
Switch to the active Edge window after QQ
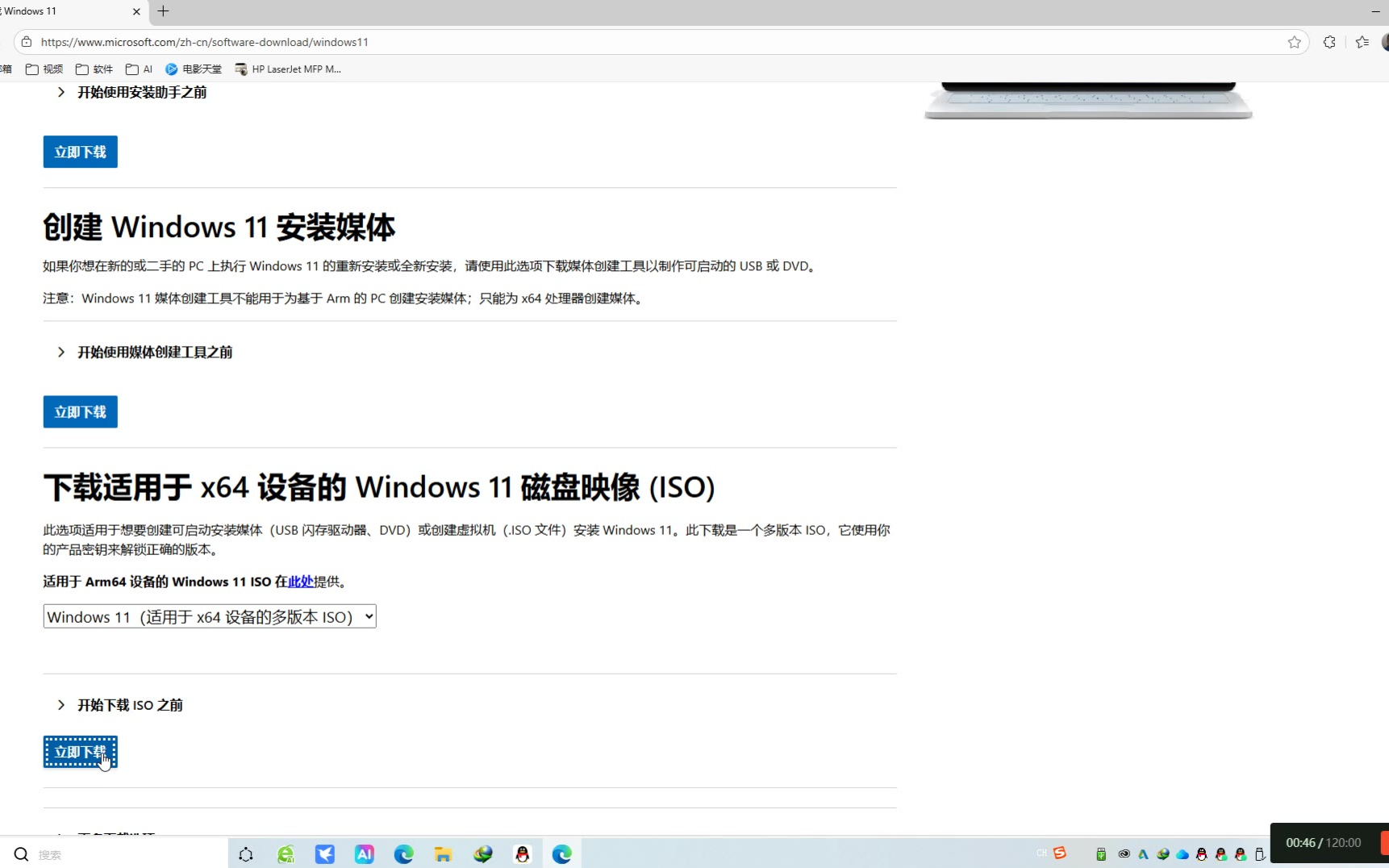(562, 854)
